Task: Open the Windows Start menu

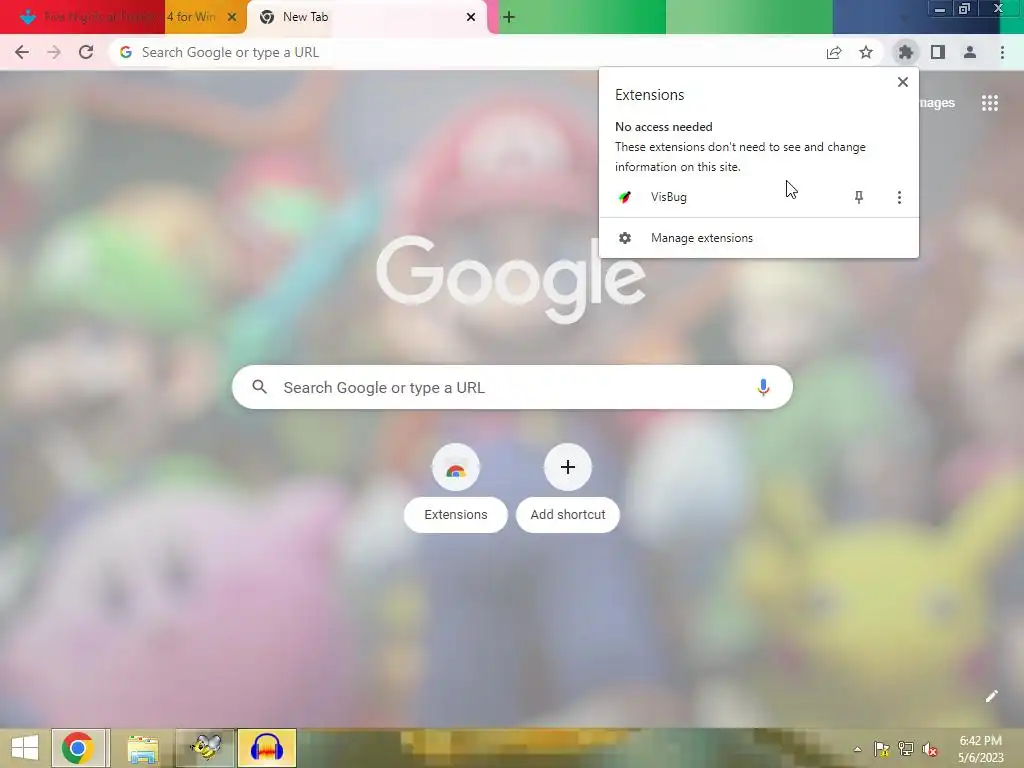Action: [24, 748]
